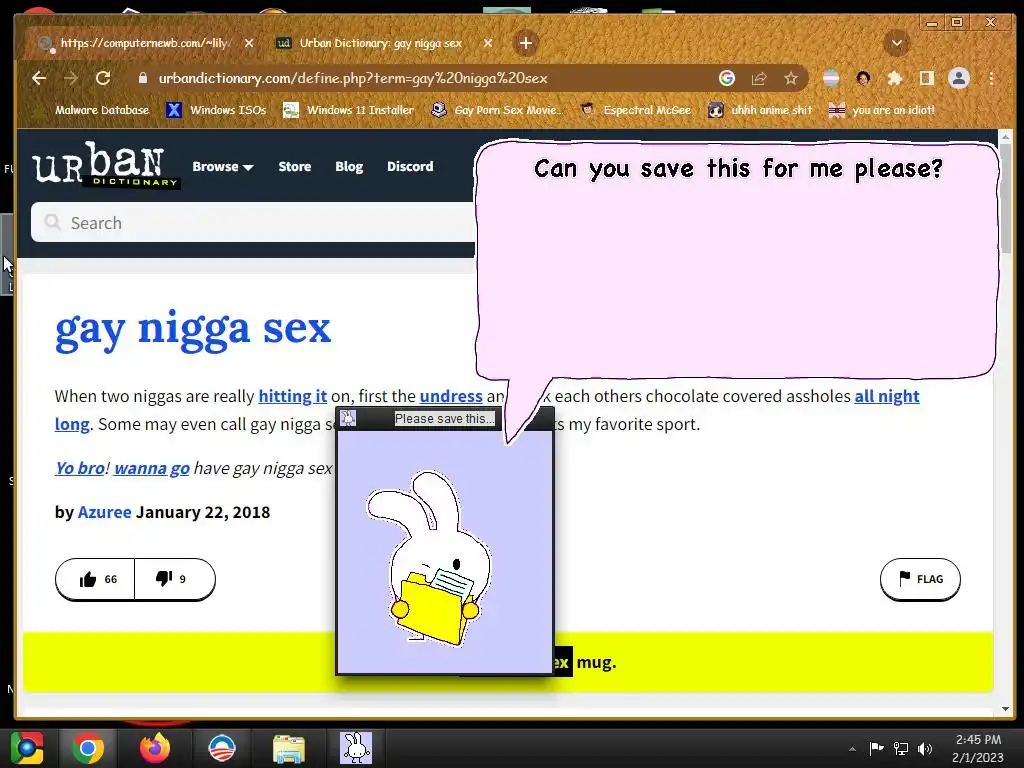
Task: Launch Firefox from the taskbar
Action: [155, 748]
